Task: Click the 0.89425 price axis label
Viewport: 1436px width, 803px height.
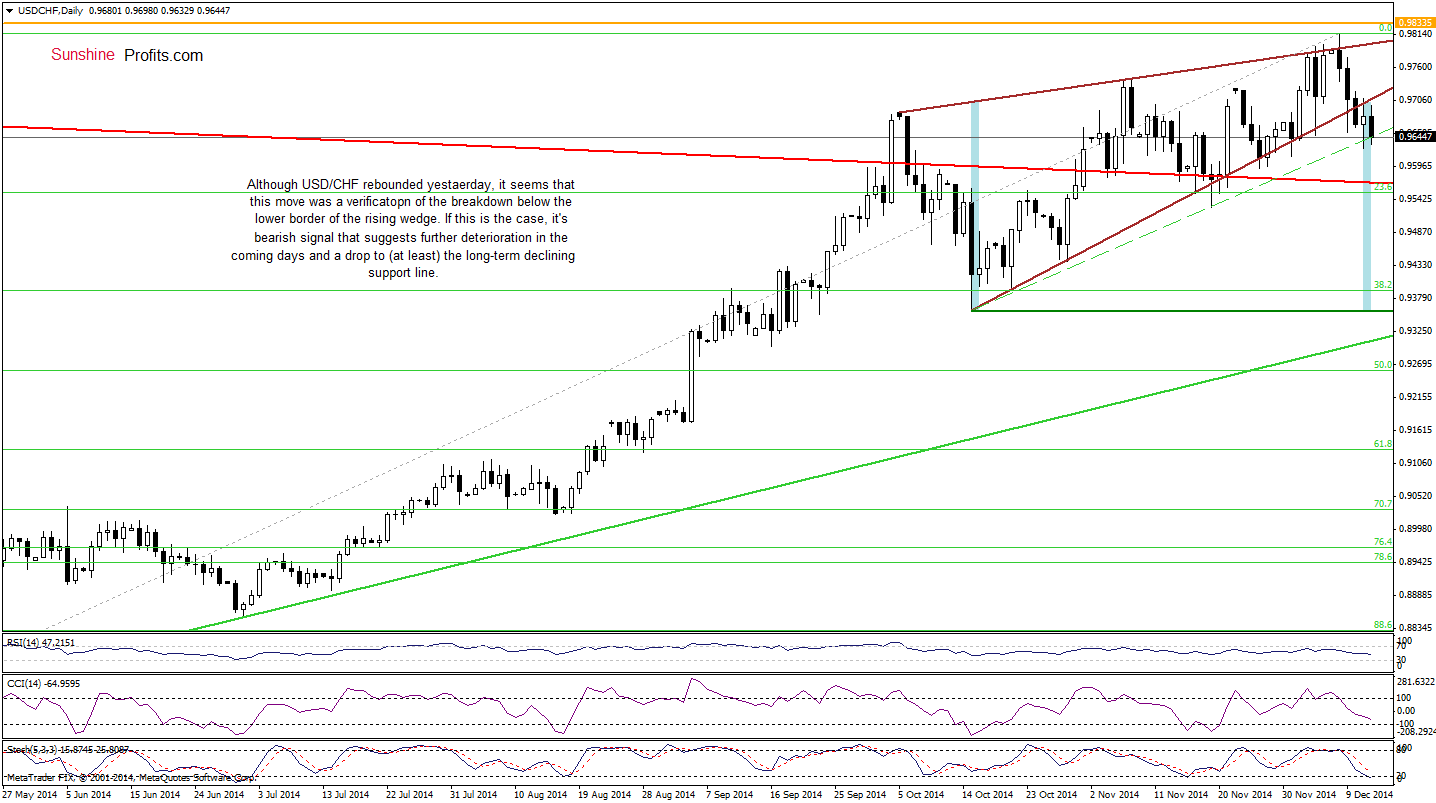Action: point(1414,562)
